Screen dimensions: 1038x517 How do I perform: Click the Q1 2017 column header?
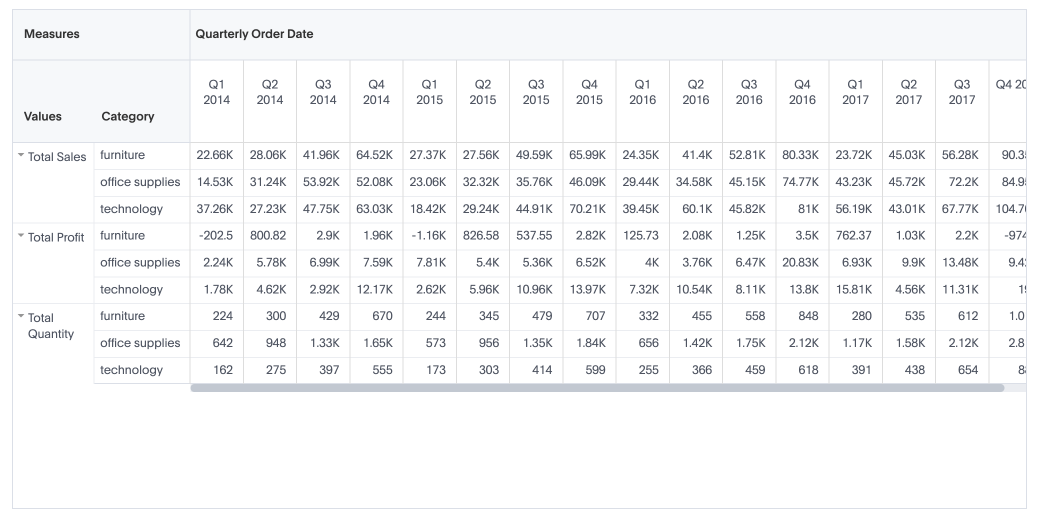pos(855,92)
